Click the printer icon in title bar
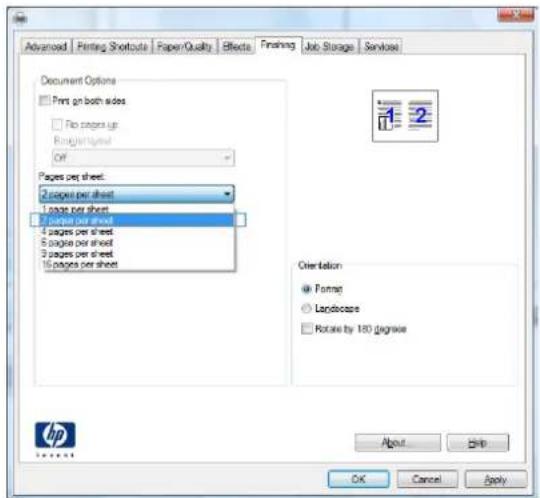Image resolution: width=540 pixels, height=498 pixels. point(20,17)
